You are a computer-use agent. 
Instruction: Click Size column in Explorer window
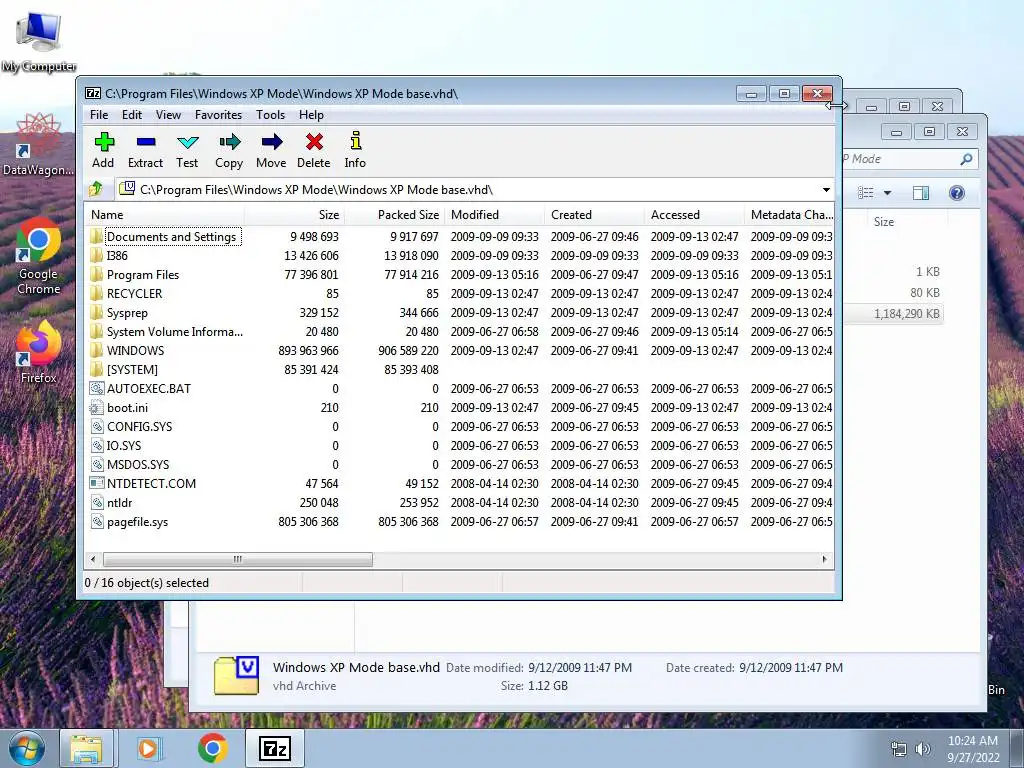(x=884, y=222)
